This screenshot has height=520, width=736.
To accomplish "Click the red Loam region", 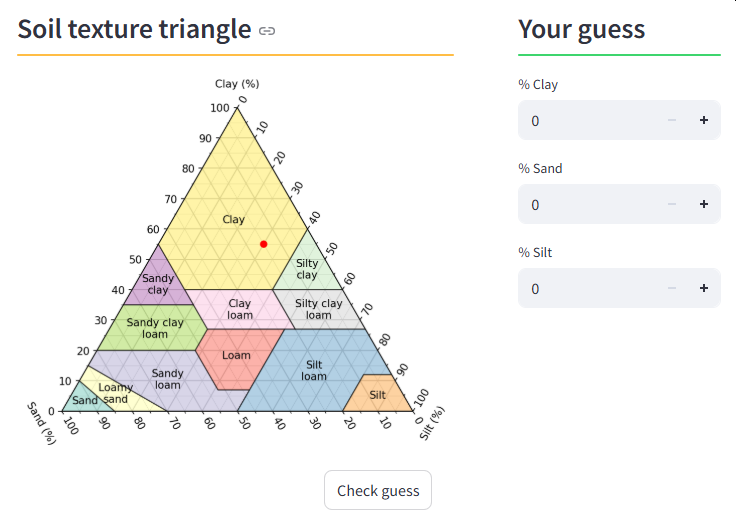I will [x=236, y=356].
